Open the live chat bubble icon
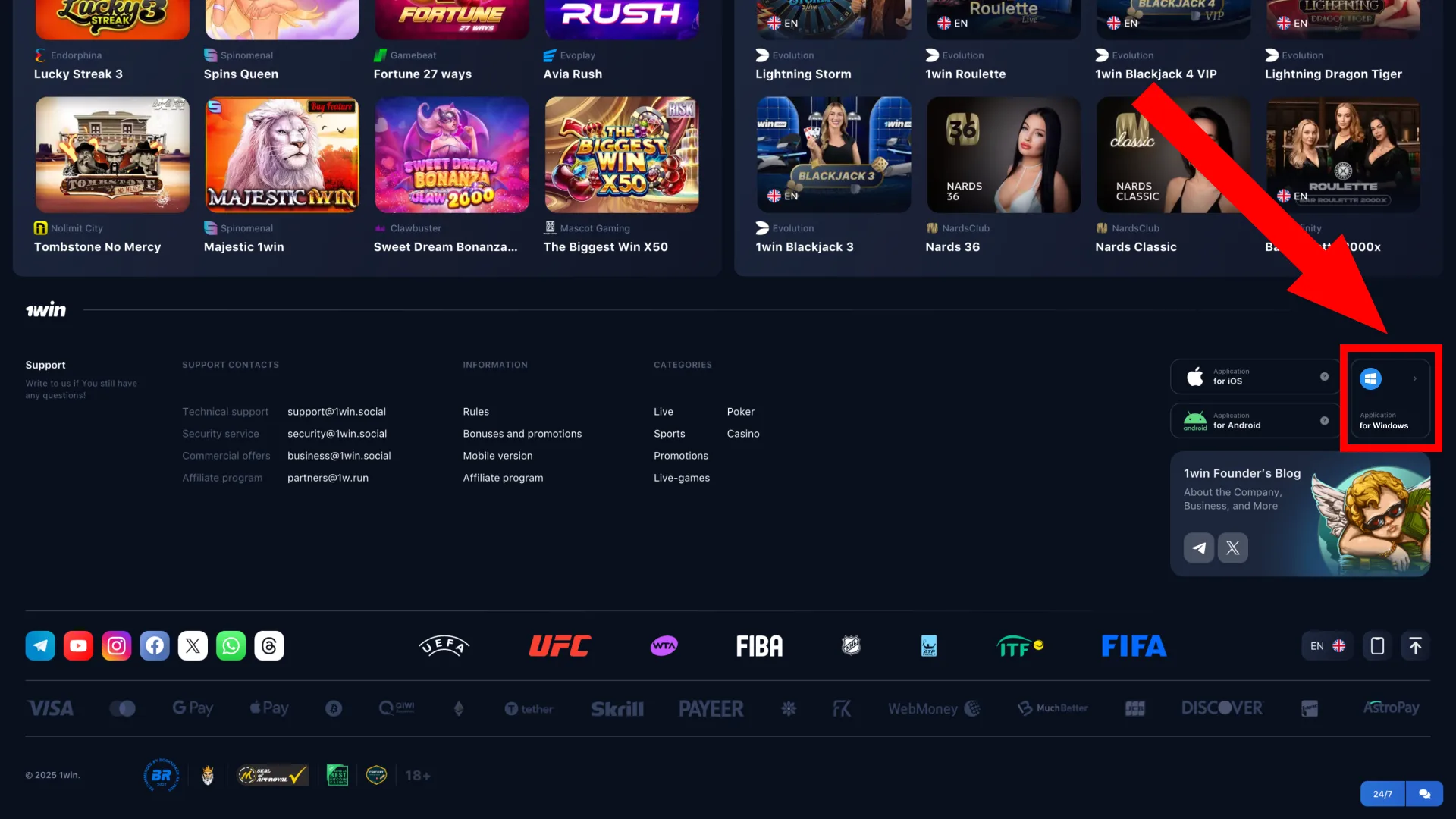This screenshot has width=1456, height=819. 1425,794
